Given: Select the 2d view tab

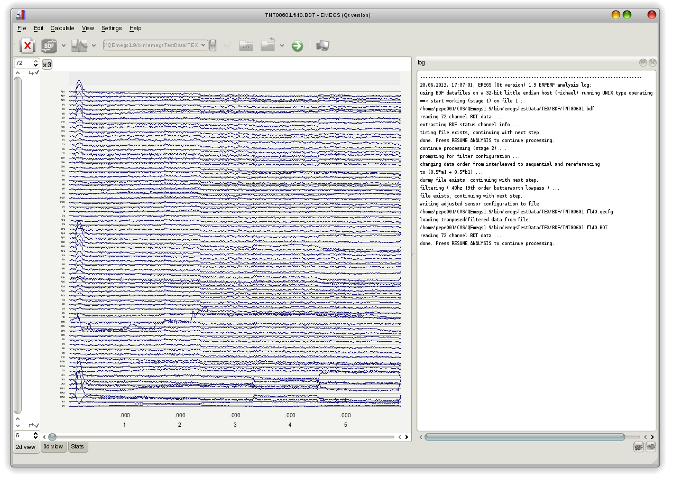Looking at the screenshot, I should coord(26,447).
